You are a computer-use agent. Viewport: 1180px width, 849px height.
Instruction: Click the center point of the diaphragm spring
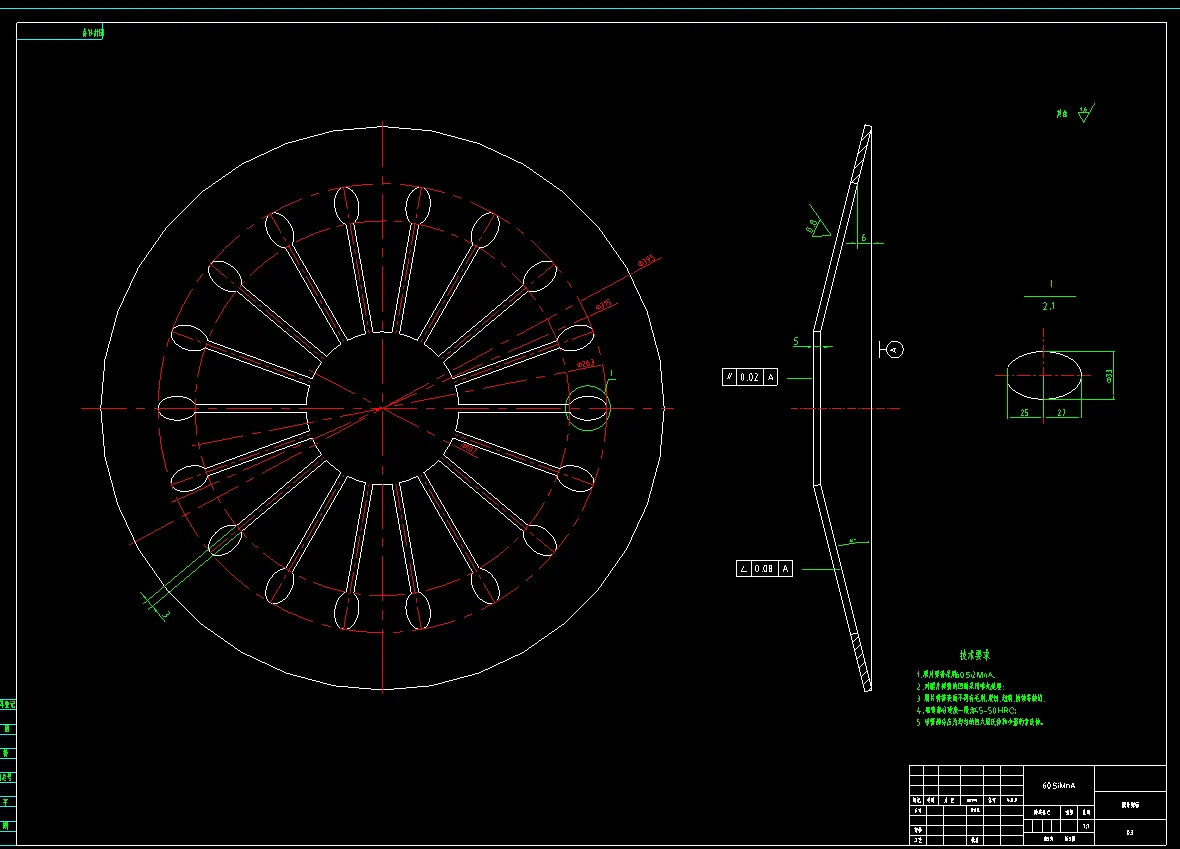381,408
